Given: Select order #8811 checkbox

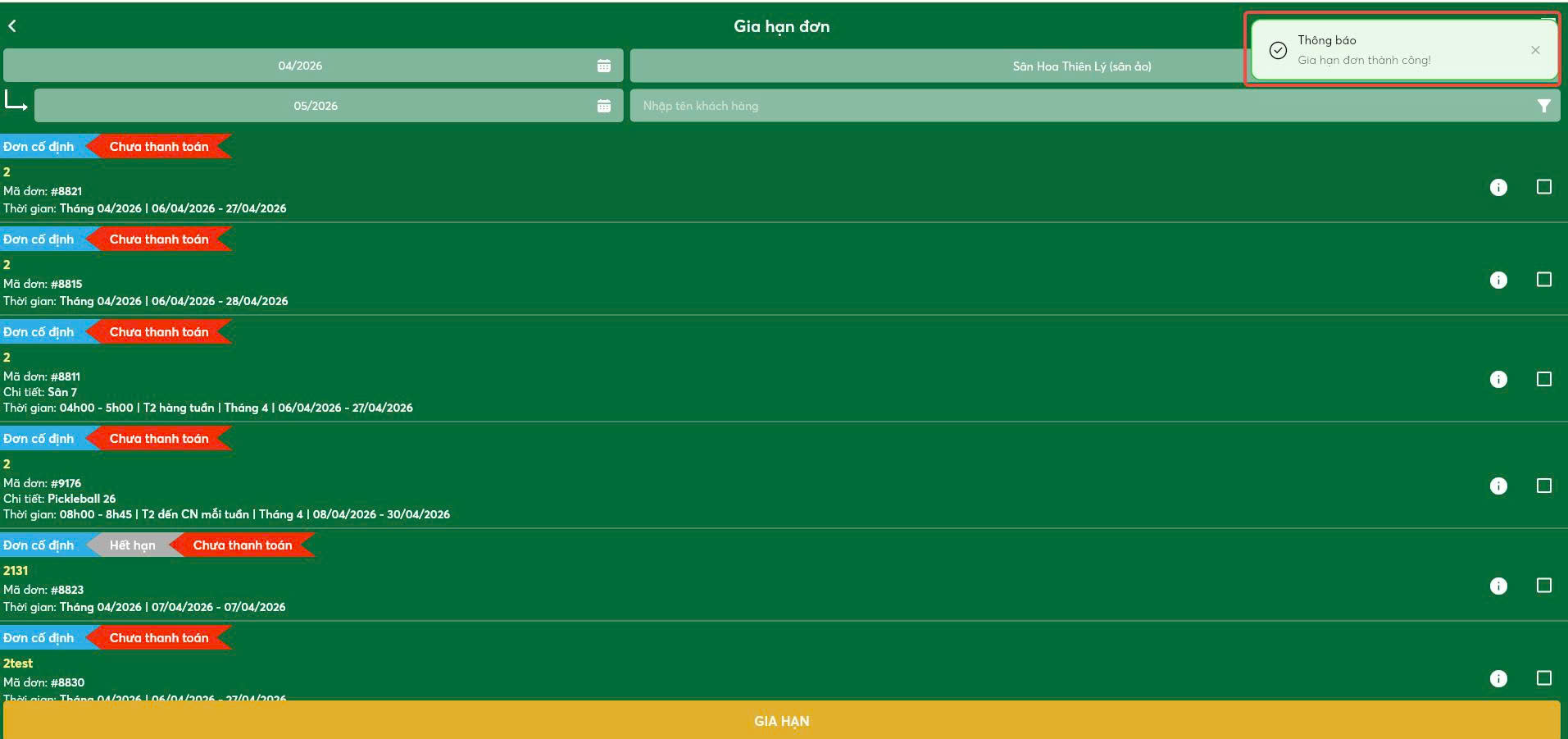Looking at the screenshot, I should [x=1544, y=379].
